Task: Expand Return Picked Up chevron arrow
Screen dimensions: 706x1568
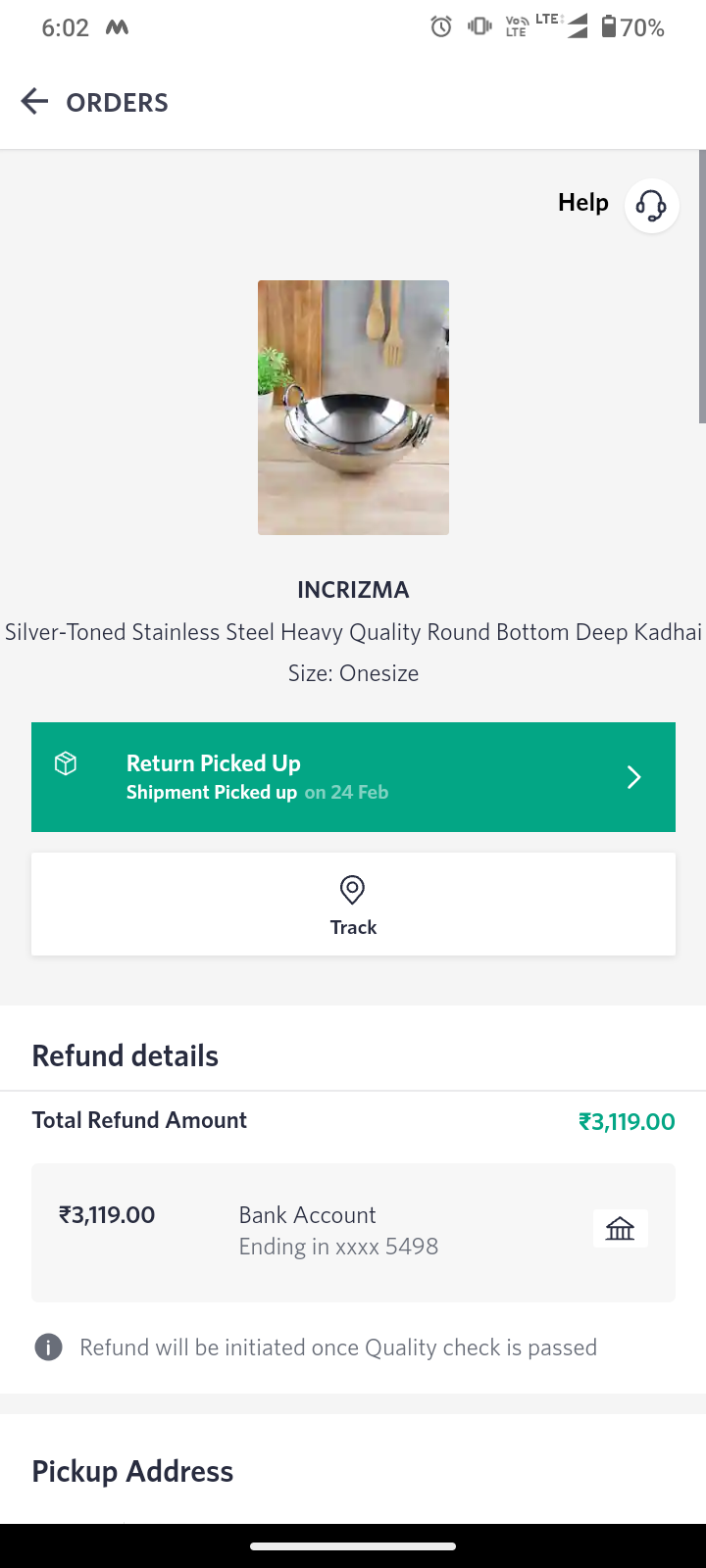Action: (x=633, y=777)
